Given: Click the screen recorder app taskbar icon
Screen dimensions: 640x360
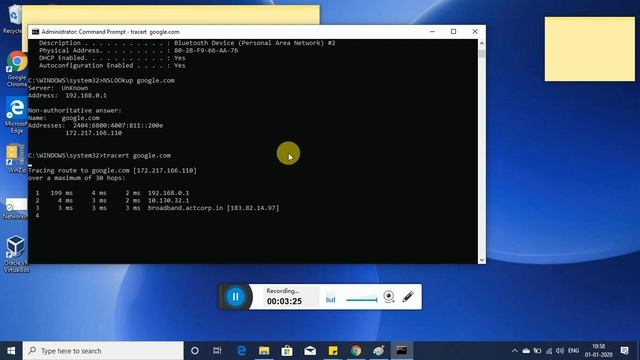Looking at the screenshot, I should [378, 351].
